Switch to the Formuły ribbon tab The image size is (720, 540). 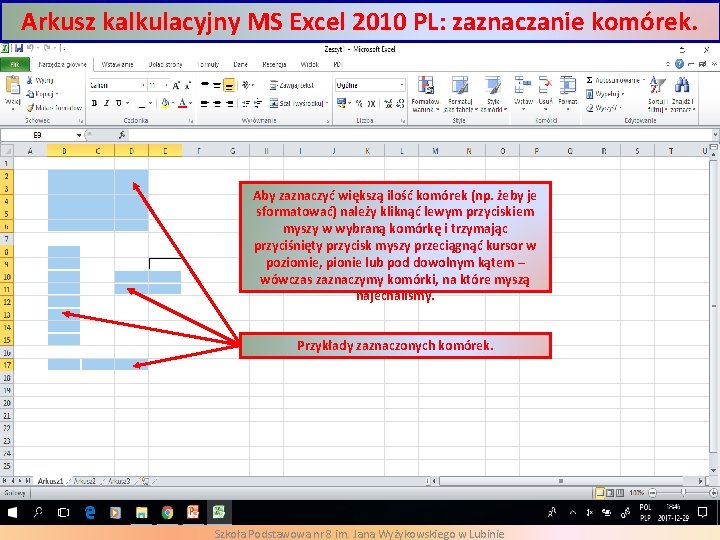pyautogui.click(x=208, y=64)
